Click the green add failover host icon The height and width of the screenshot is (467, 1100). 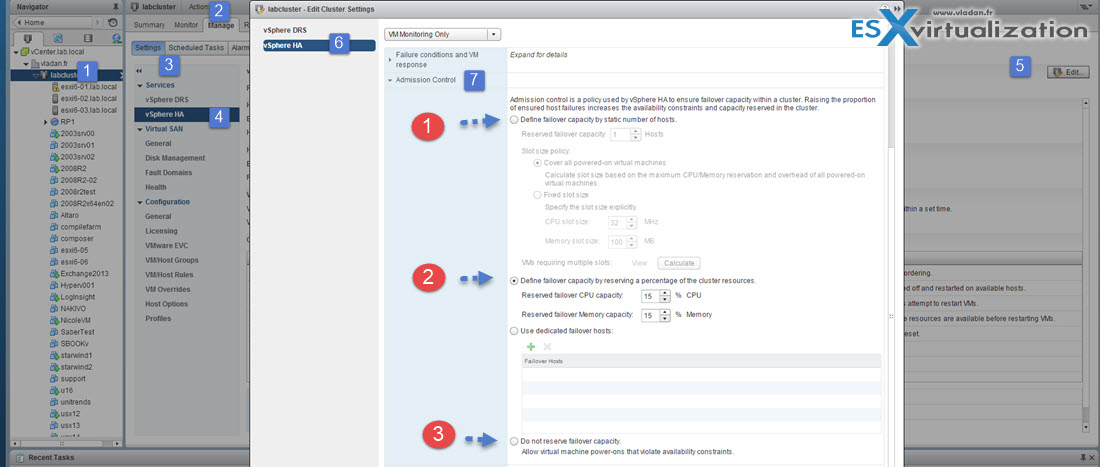[x=530, y=345]
